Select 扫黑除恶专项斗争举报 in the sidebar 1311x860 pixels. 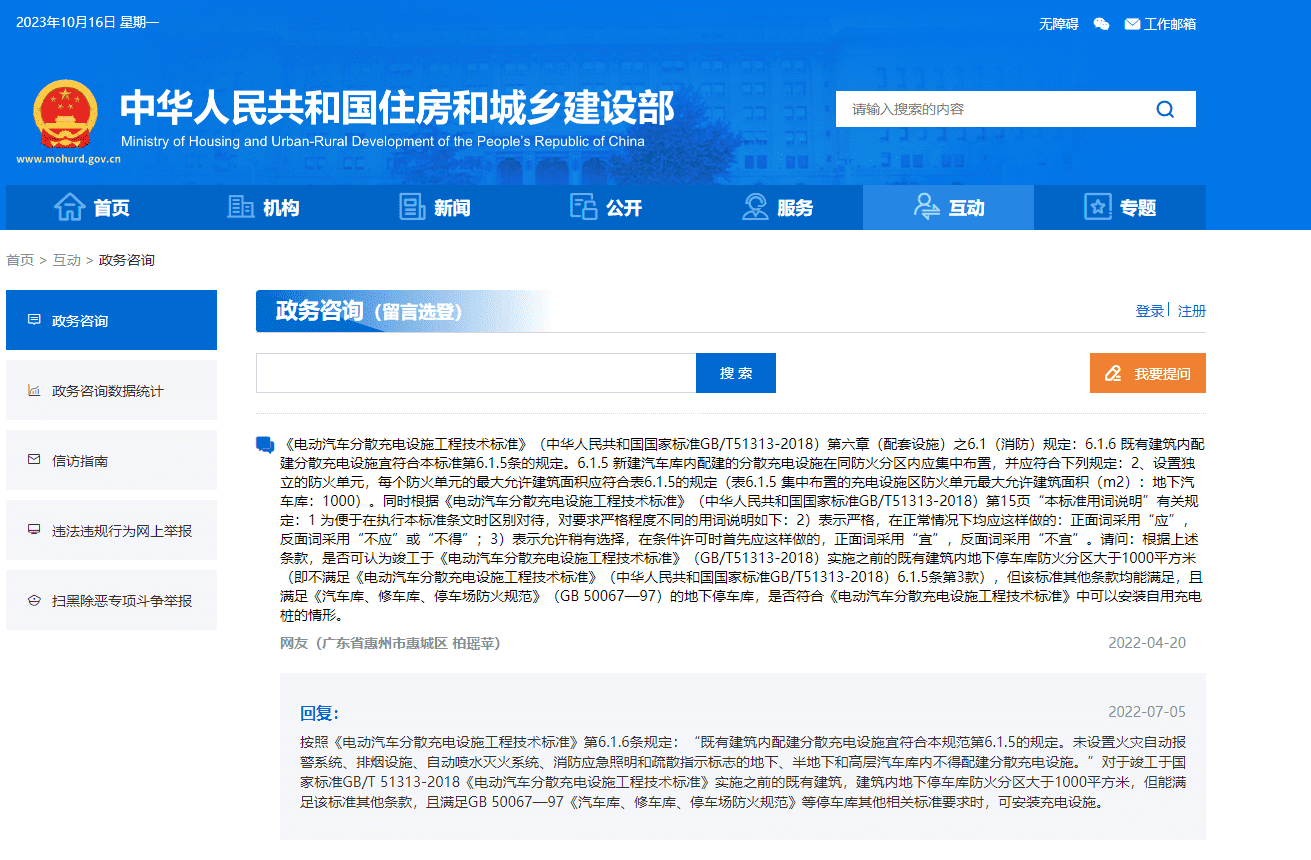click(x=111, y=600)
